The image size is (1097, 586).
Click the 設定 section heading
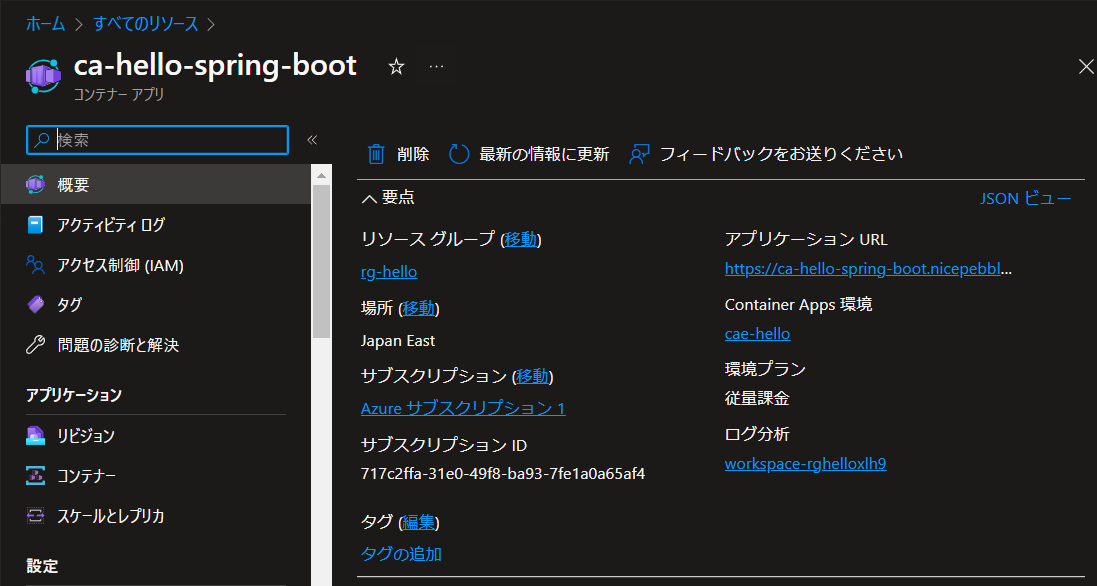[42, 566]
